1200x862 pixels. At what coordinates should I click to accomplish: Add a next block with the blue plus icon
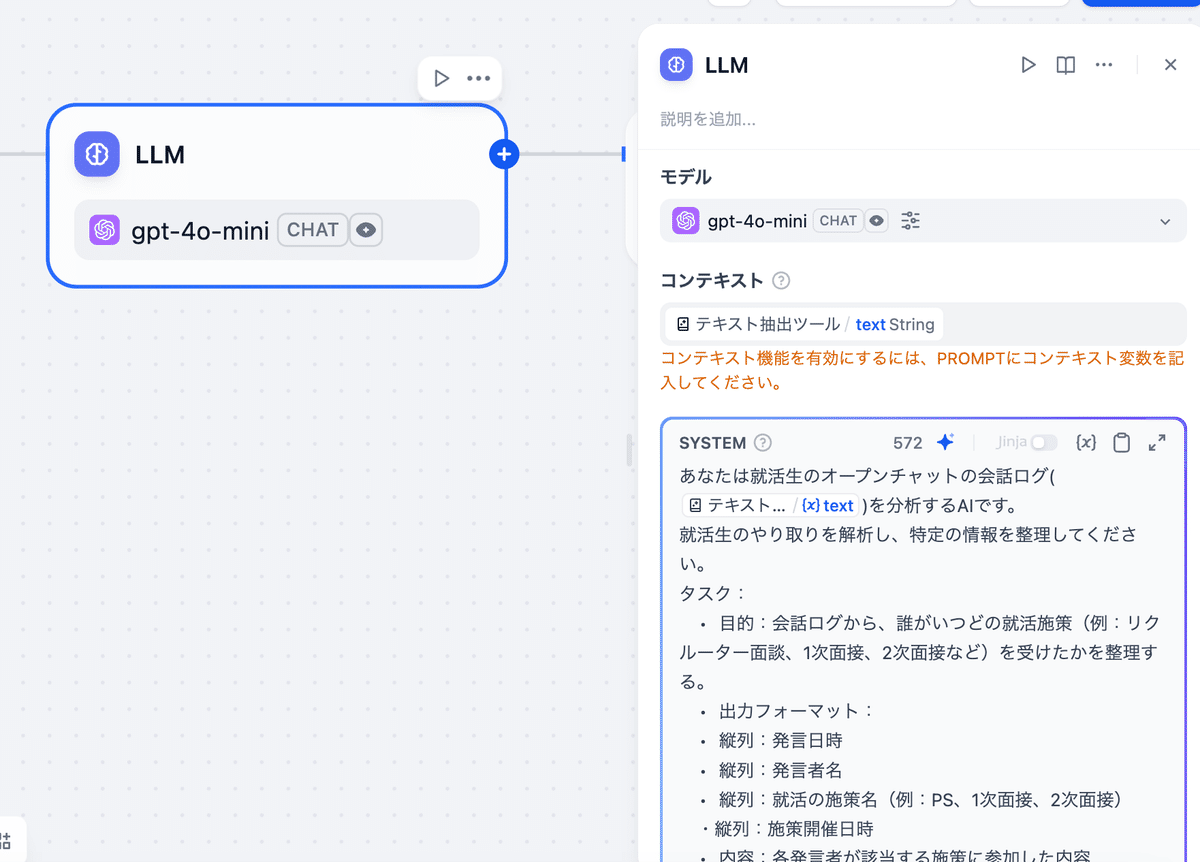(x=504, y=154)
